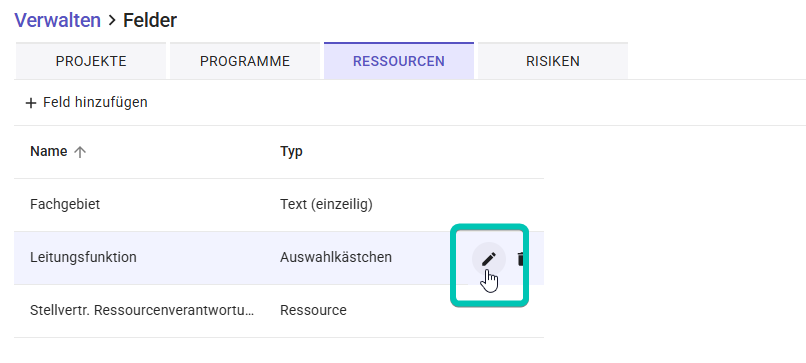Go to the RISIKEN tab
The width and height of the screenshot is (806, 363).
click(553, 61)
